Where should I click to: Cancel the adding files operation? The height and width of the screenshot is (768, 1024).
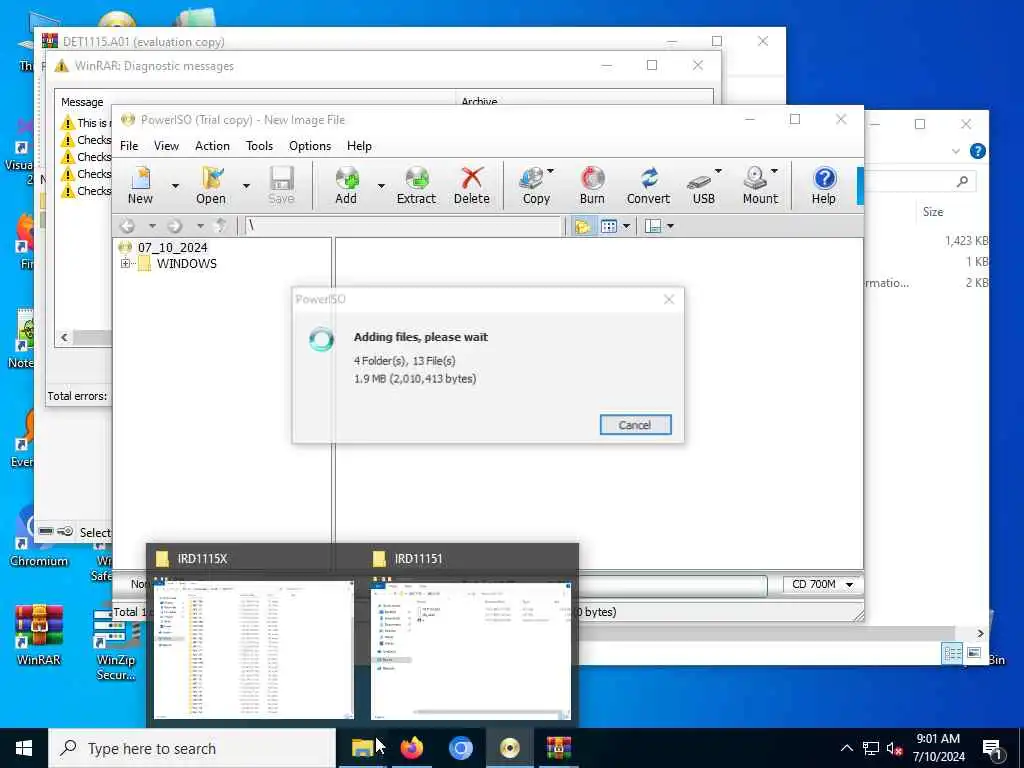click(x=635, y=425)
